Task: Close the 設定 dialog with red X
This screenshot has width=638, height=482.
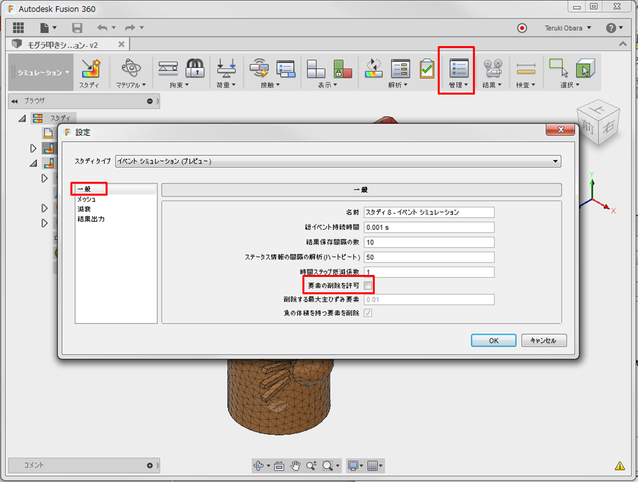Action: (x=560, y=130)
